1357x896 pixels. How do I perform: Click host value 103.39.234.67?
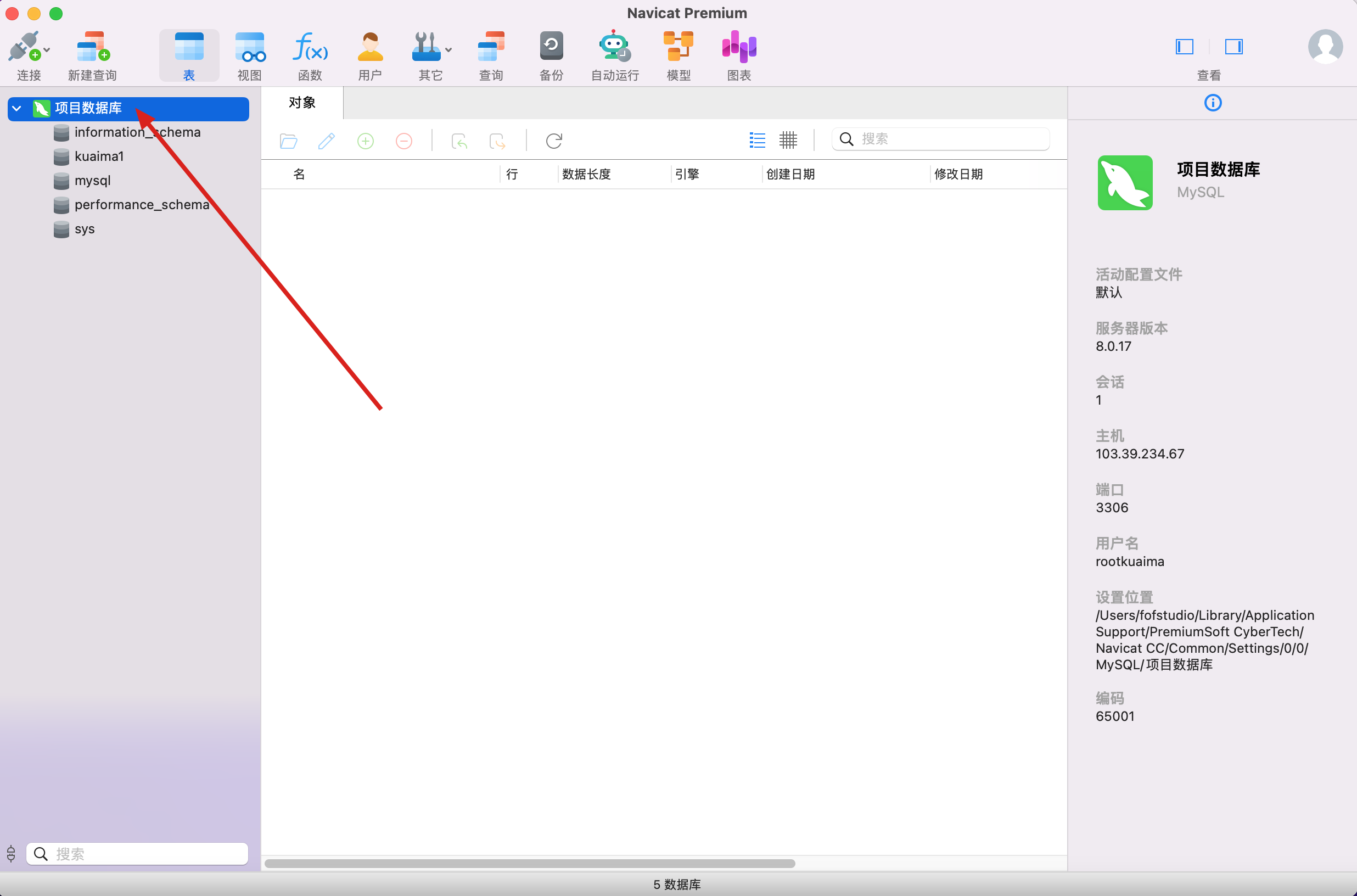point(1140,453)
